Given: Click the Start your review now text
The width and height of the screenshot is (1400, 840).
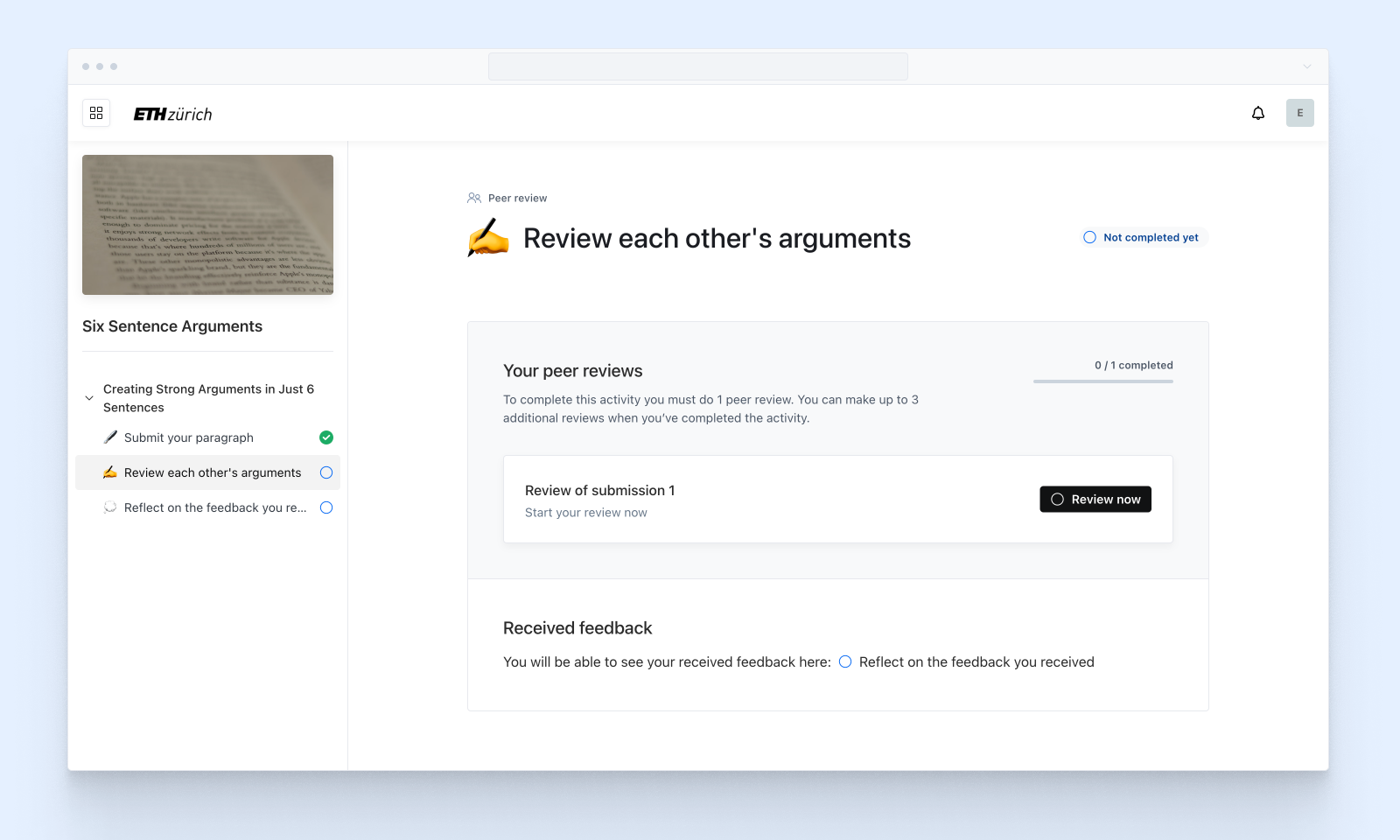Looking at the screenshot, I should [x=586, y=513].
